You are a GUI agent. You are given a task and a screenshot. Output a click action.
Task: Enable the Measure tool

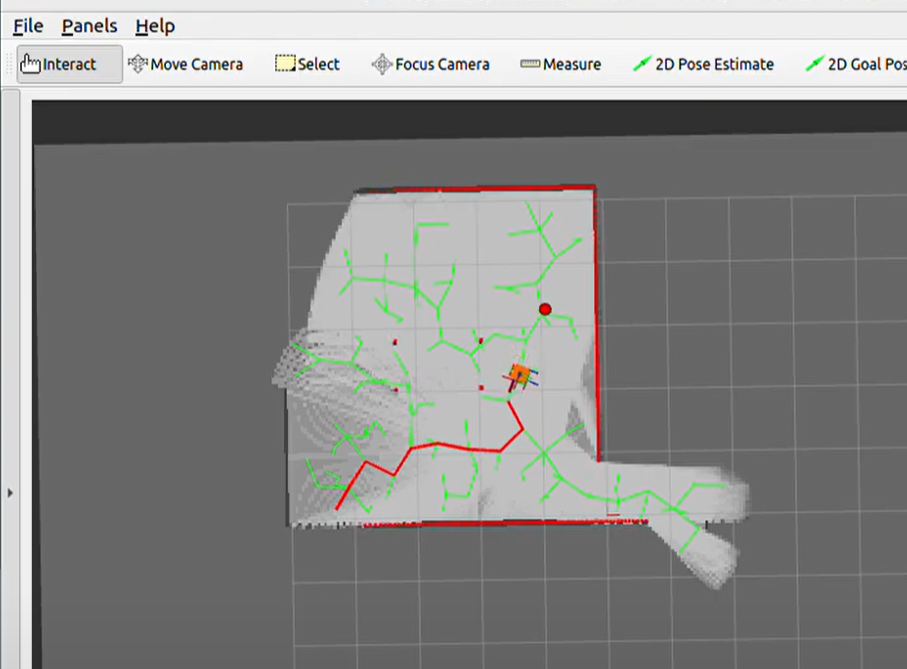click(561, 64)
